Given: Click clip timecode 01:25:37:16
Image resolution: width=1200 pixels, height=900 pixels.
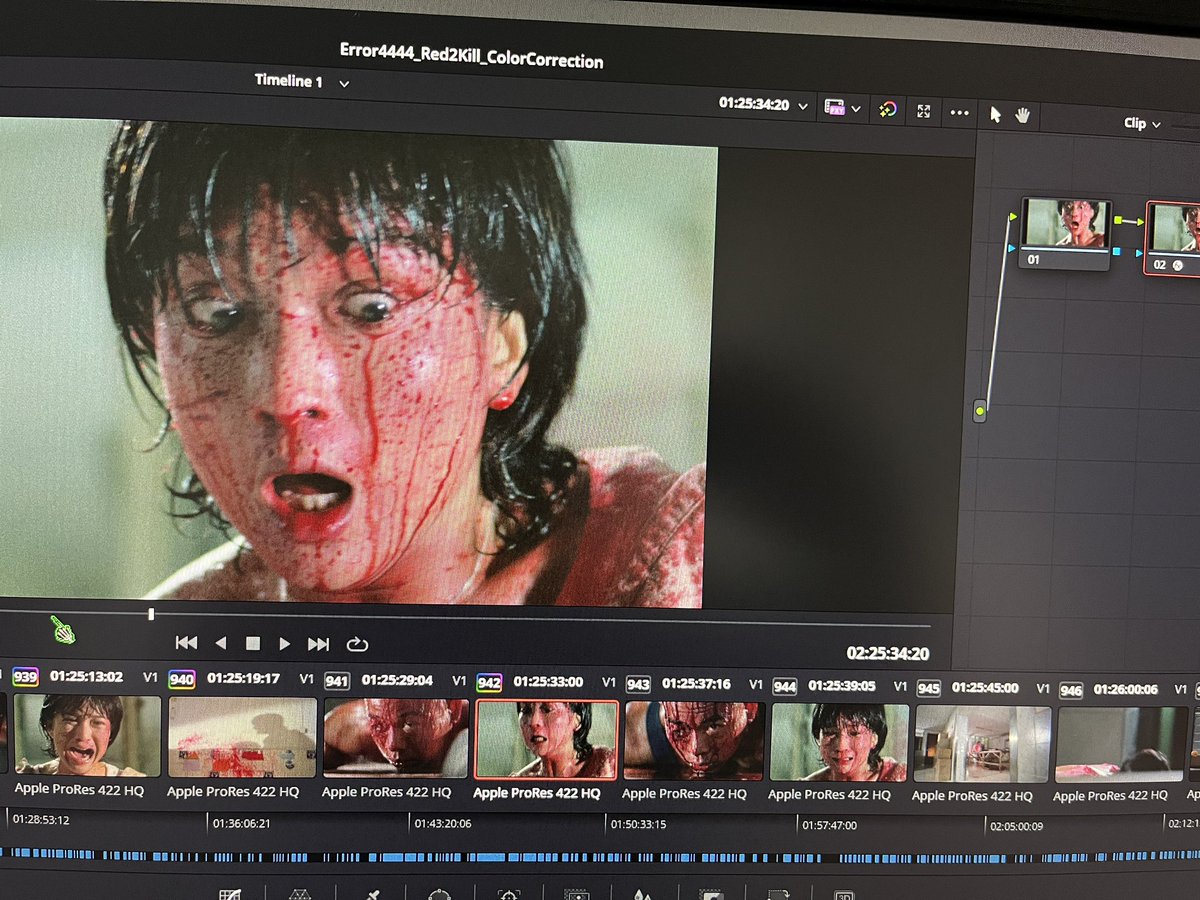Looking at the screenshot, I should pyautogui.click(x=696, y=684).
